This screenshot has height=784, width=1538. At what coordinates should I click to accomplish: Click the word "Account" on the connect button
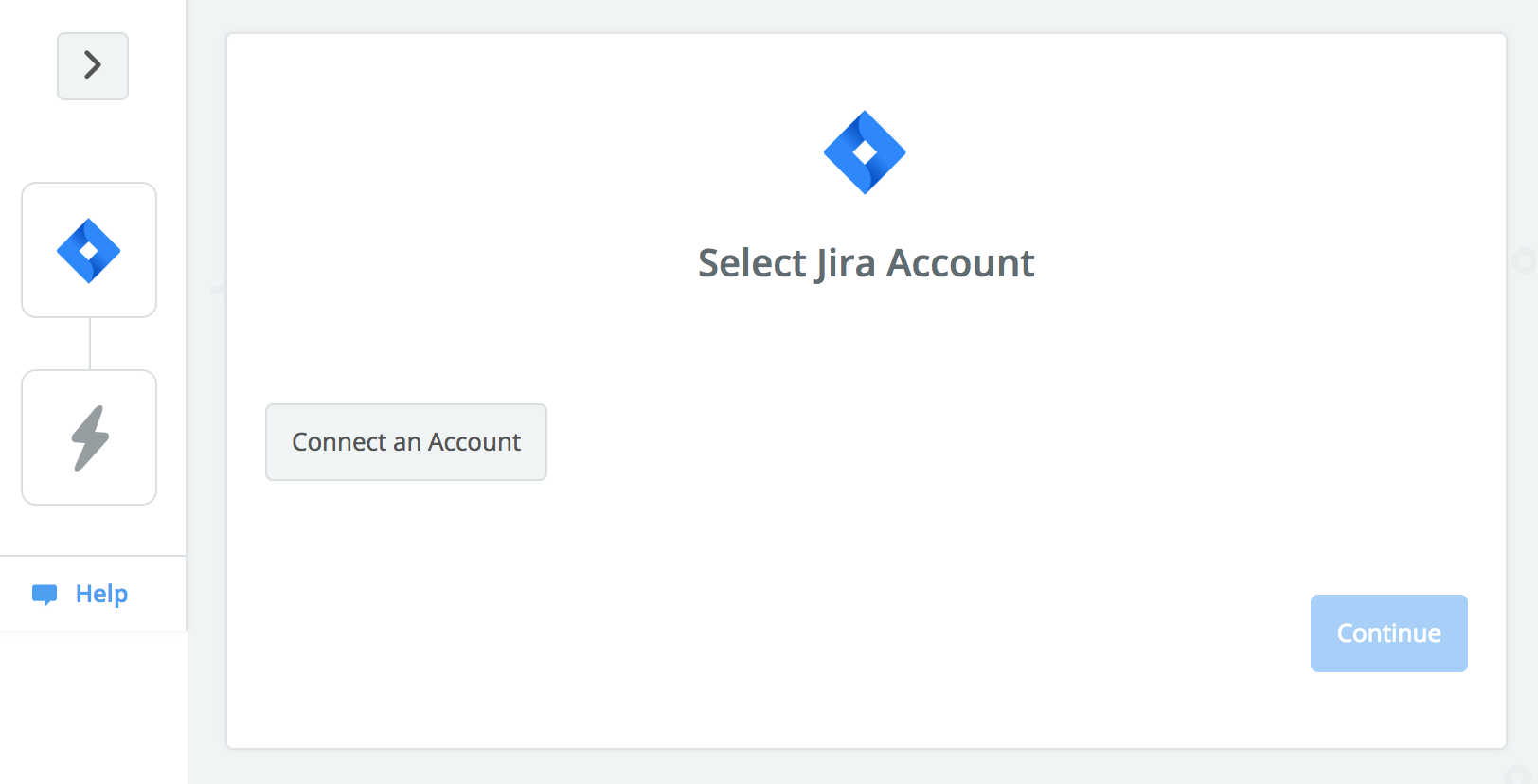(474, 442)
